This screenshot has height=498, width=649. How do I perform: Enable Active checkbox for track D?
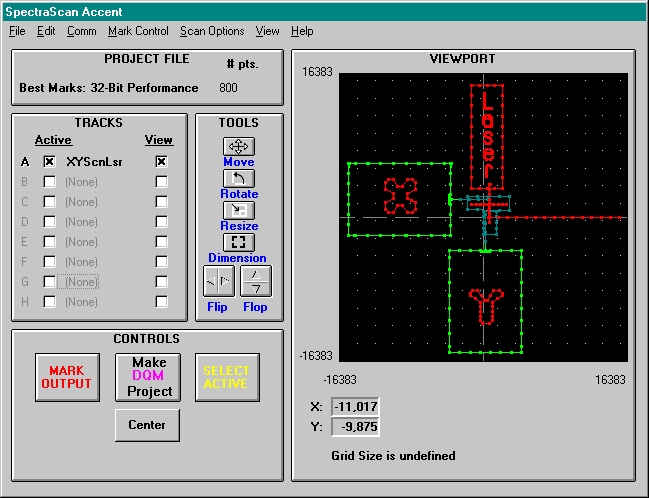49,221
